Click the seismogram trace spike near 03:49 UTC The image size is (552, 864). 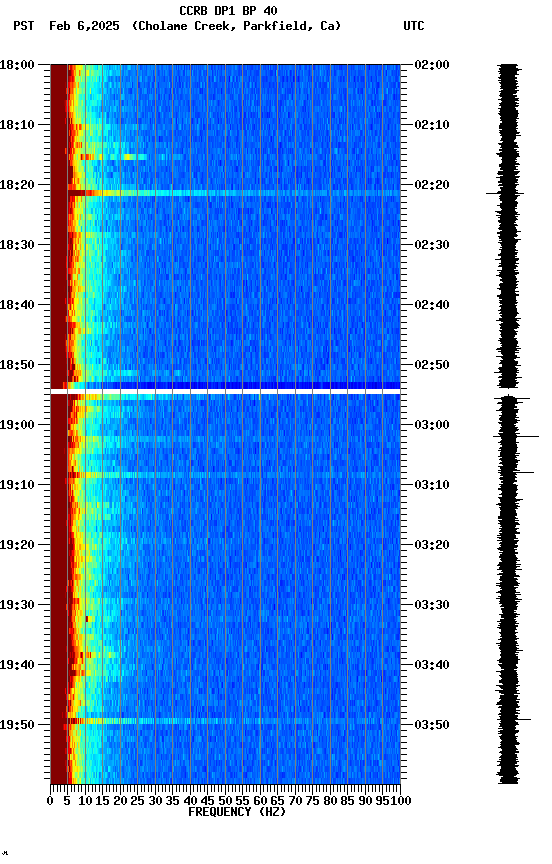[513, 720]
